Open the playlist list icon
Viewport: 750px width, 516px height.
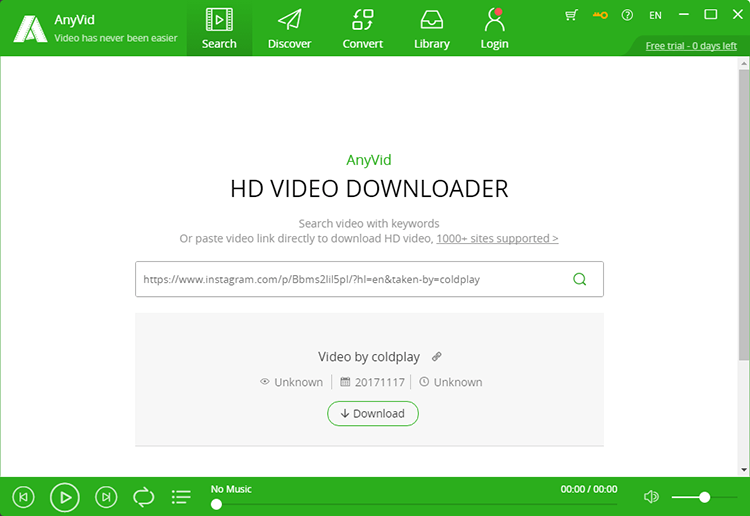[181, 497]
